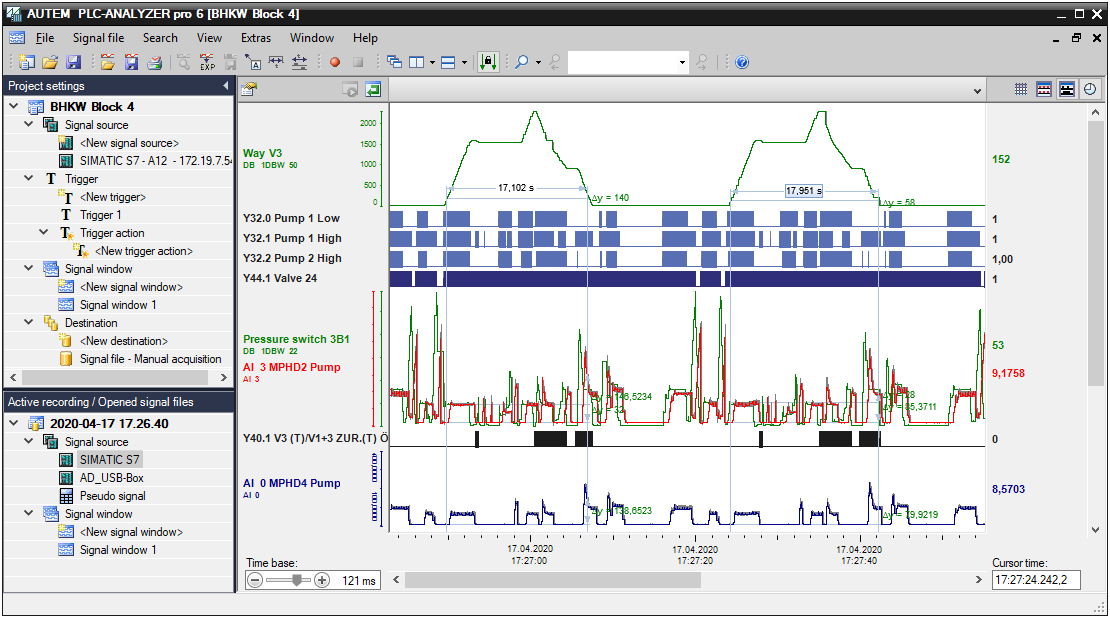Viewport: 1110px width, 618px height.
Task: Toggle the black signal view mode button
Action: [1067, 89]
